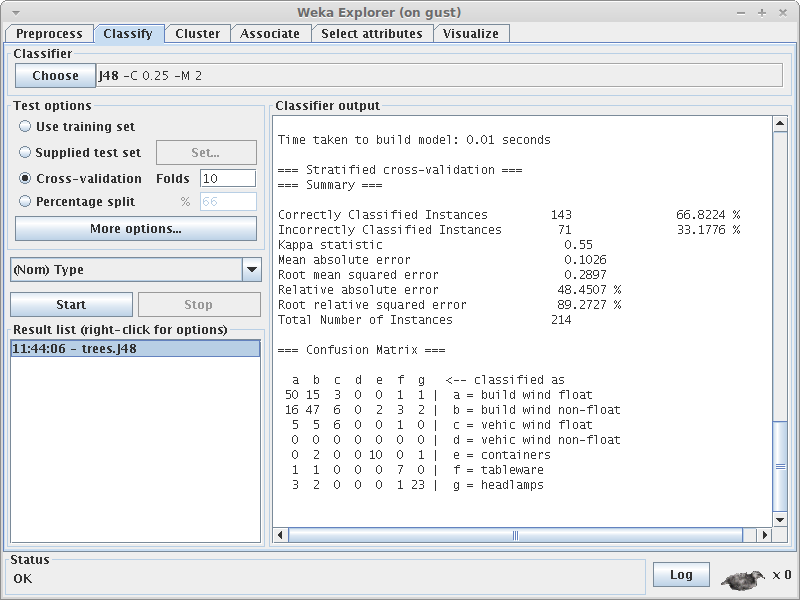Click the Folds input field
This screenshot has height=600, width=800.
pos(228,179)
